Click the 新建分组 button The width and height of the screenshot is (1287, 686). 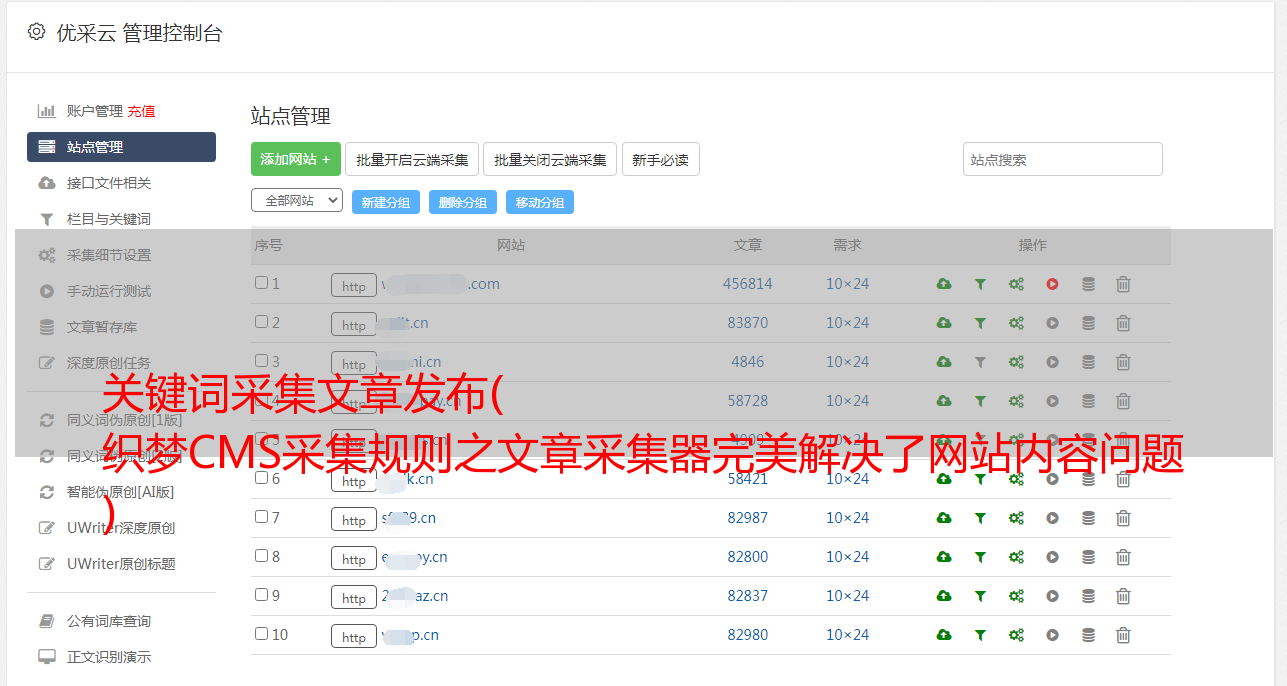pos(386,202)
